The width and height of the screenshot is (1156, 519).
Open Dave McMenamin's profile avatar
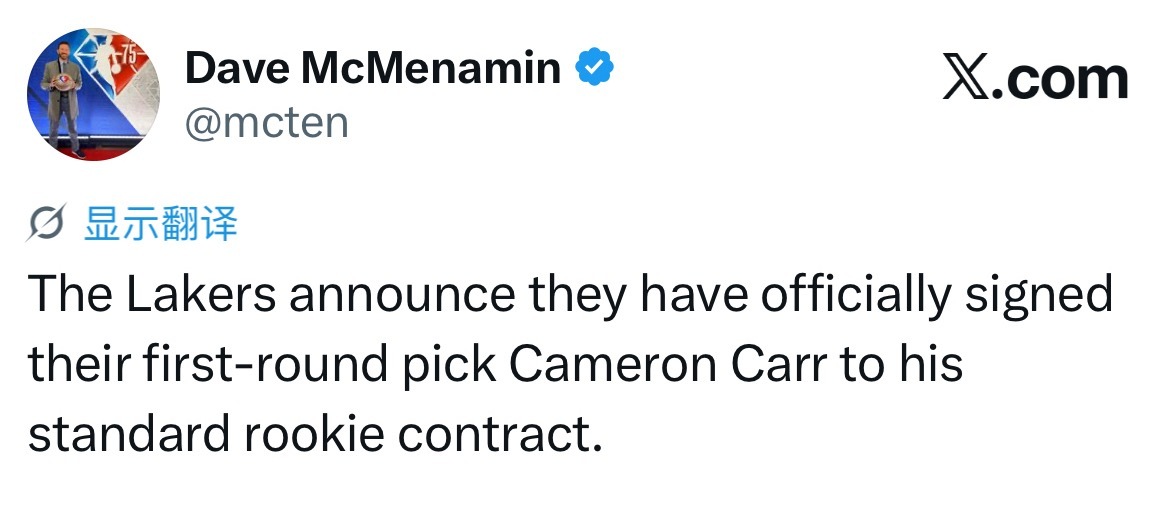(93, 94)
